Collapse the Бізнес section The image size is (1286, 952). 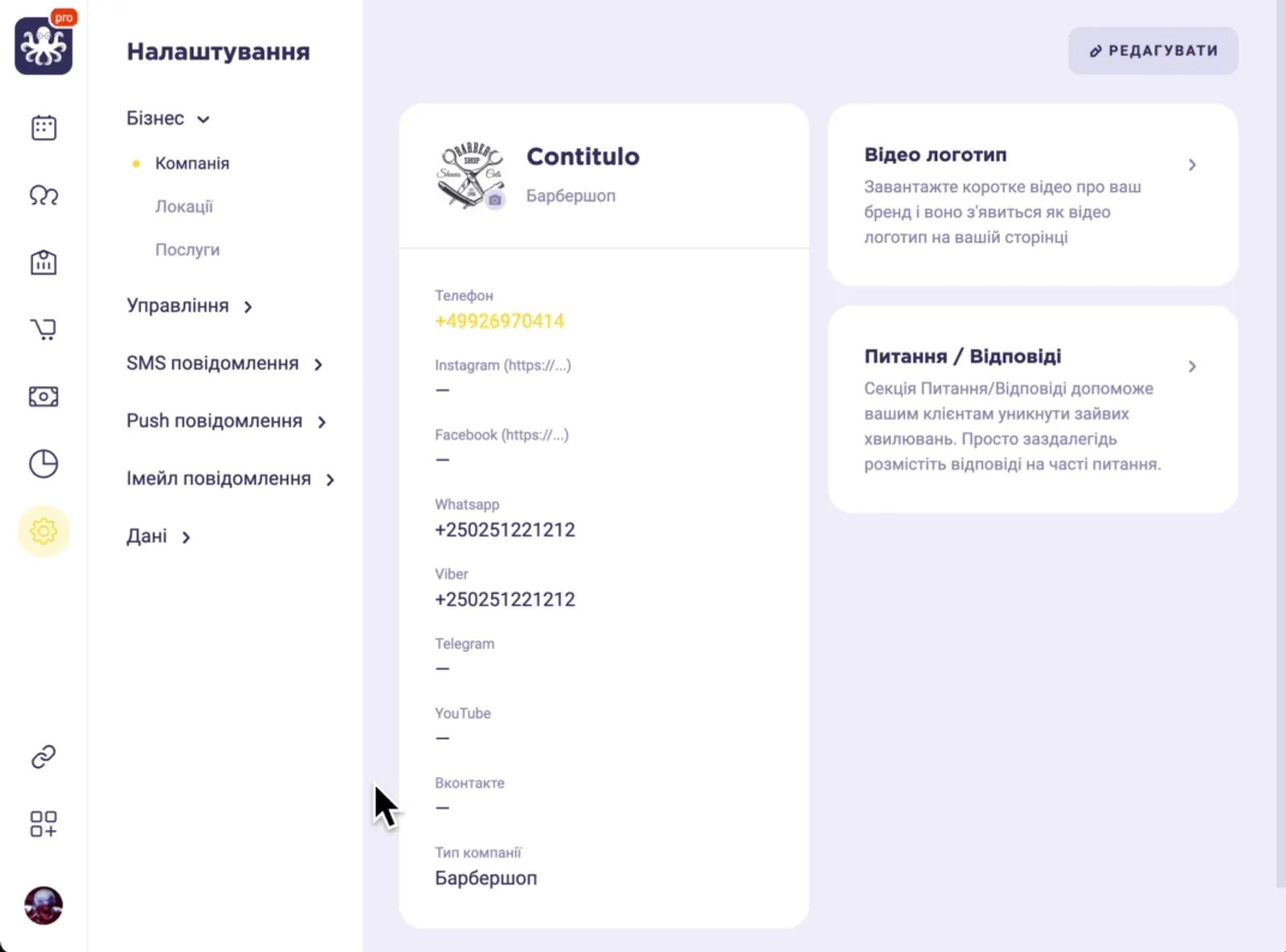pos(167,119)
